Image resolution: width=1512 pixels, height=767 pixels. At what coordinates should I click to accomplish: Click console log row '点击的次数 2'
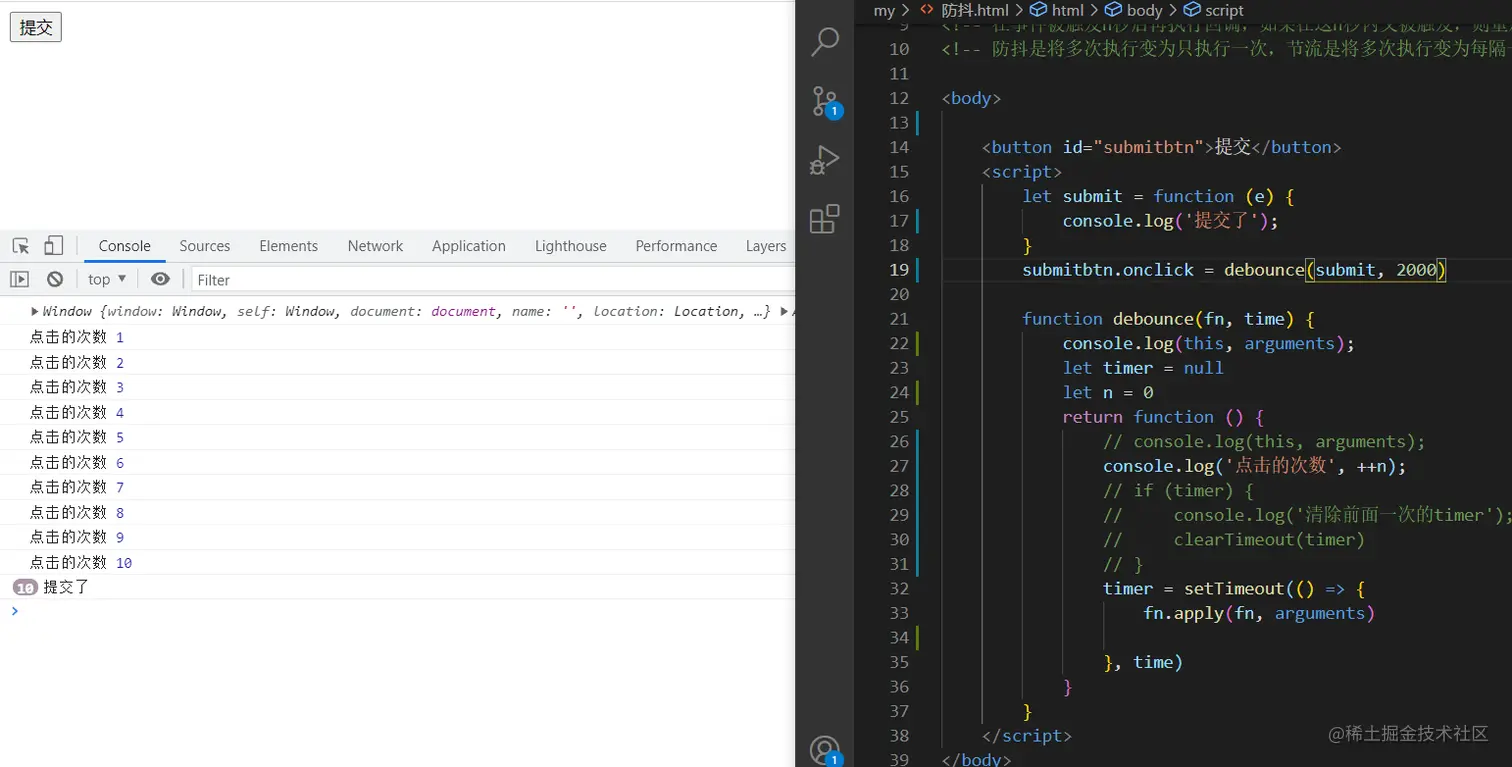pos(397,362)
